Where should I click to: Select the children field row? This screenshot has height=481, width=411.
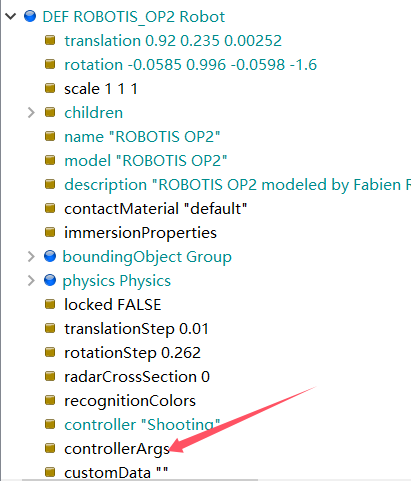93,113
